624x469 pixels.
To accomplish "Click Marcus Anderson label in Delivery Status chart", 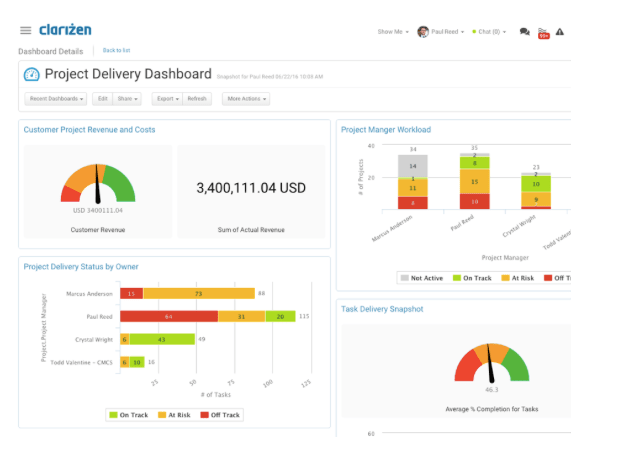I will (x=90, y=294).
